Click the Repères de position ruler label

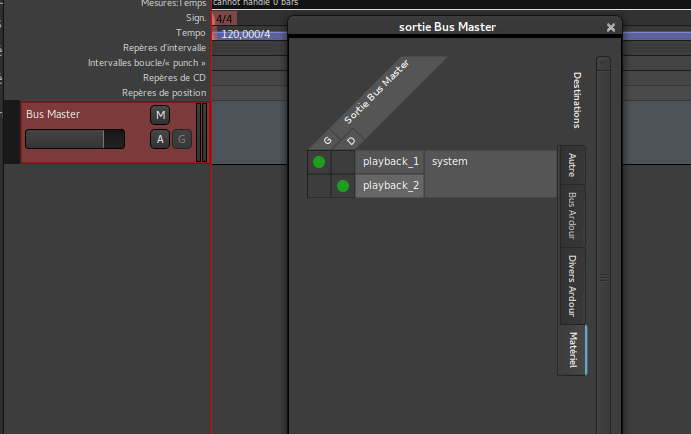pyautogui.click(x=164, y=93)
